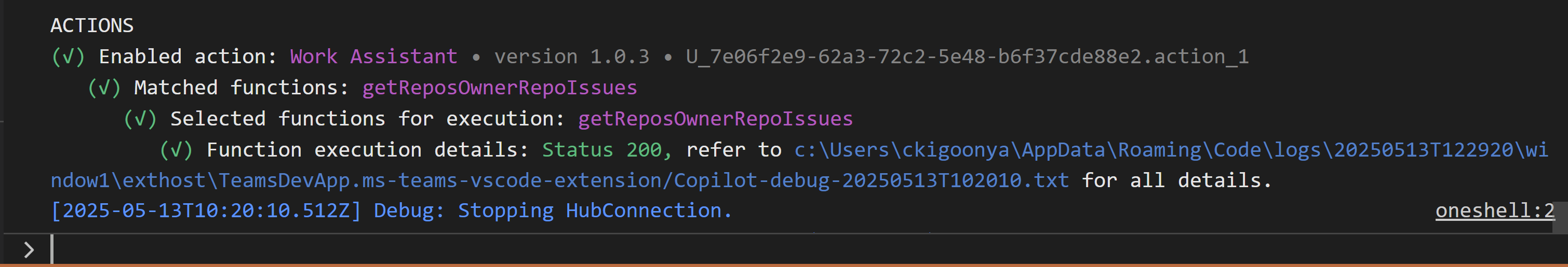Click the checkmark beside Matched functions
This screenshot has width=1568, height=267.
(x=104, y=88)
